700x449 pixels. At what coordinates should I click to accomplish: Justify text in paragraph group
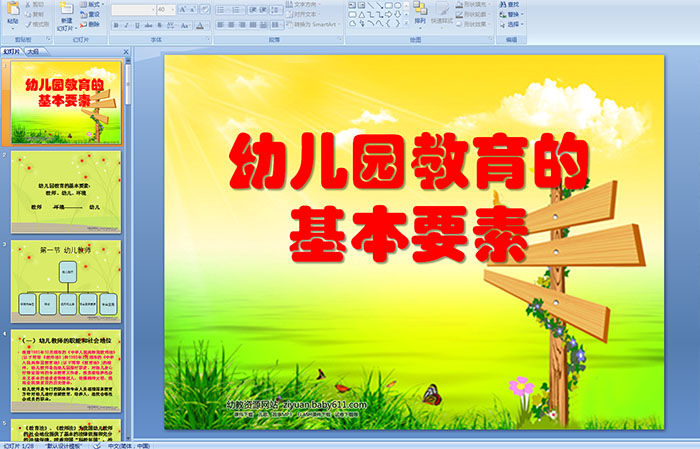253,25
